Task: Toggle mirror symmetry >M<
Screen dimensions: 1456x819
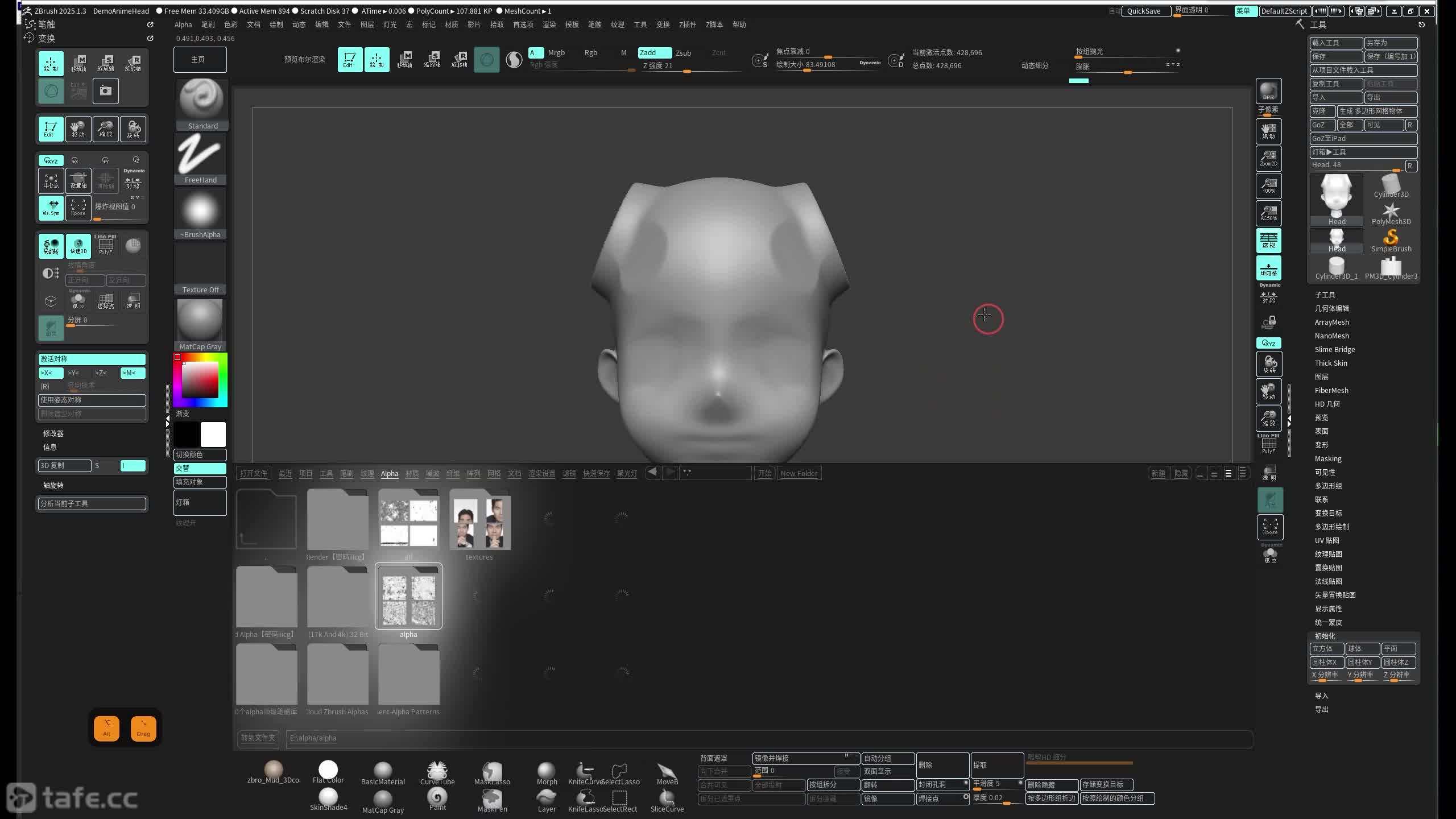Action: (x=133, y=373)
